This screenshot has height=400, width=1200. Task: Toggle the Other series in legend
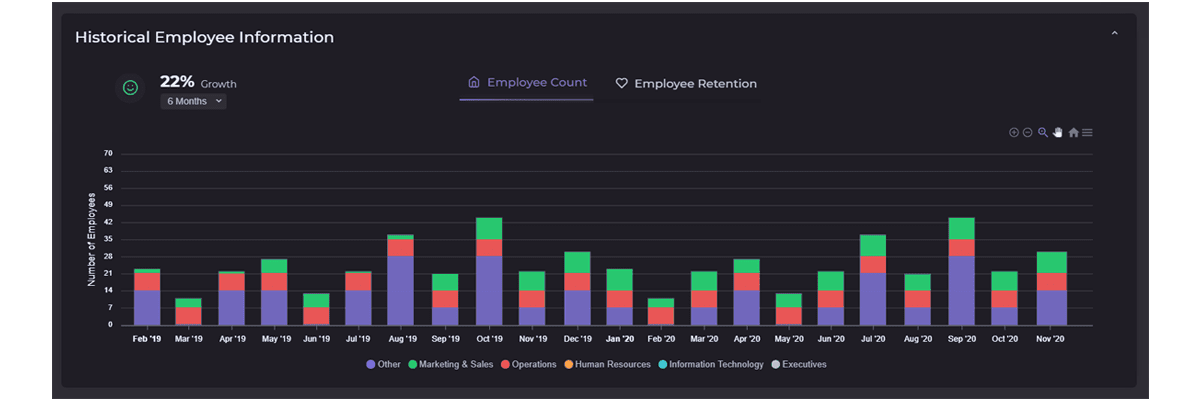pos(383,365)
